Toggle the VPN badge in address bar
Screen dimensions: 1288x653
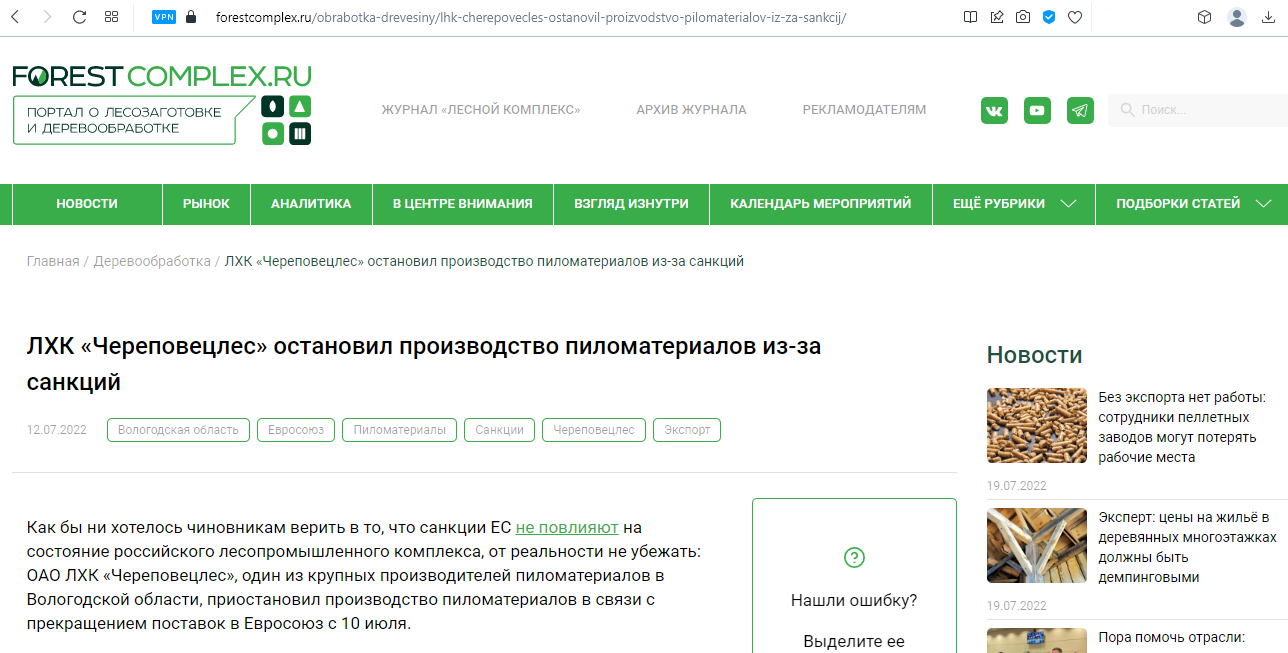[163, 17]
